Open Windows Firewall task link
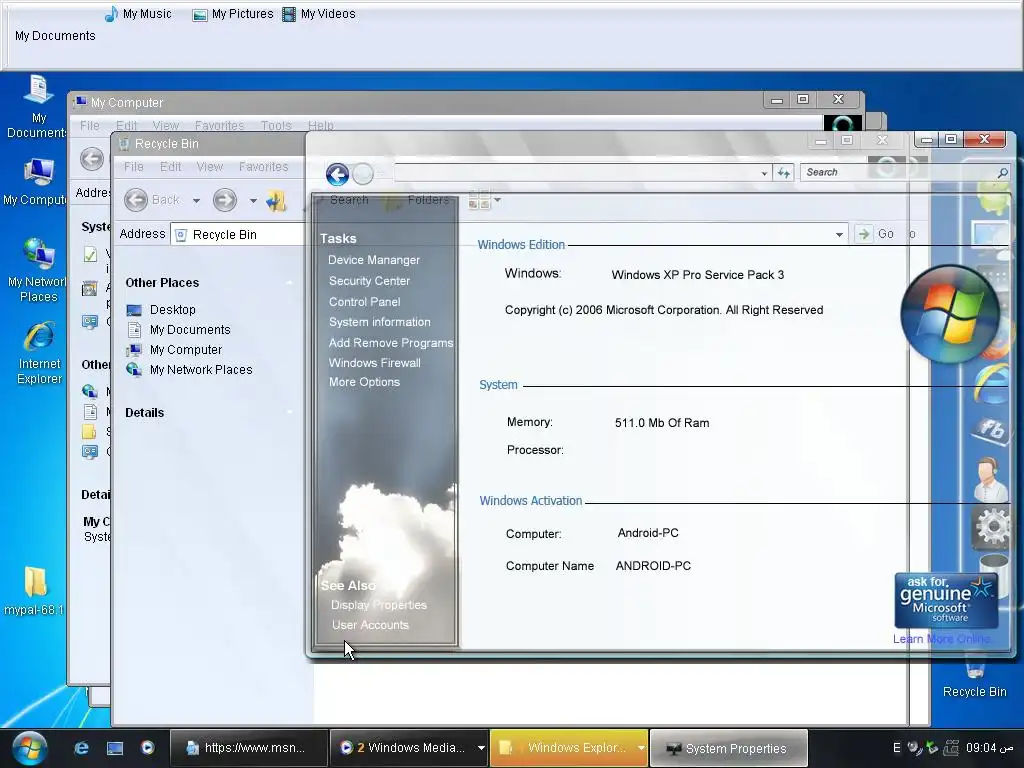1024x768 pixels. 374,362
